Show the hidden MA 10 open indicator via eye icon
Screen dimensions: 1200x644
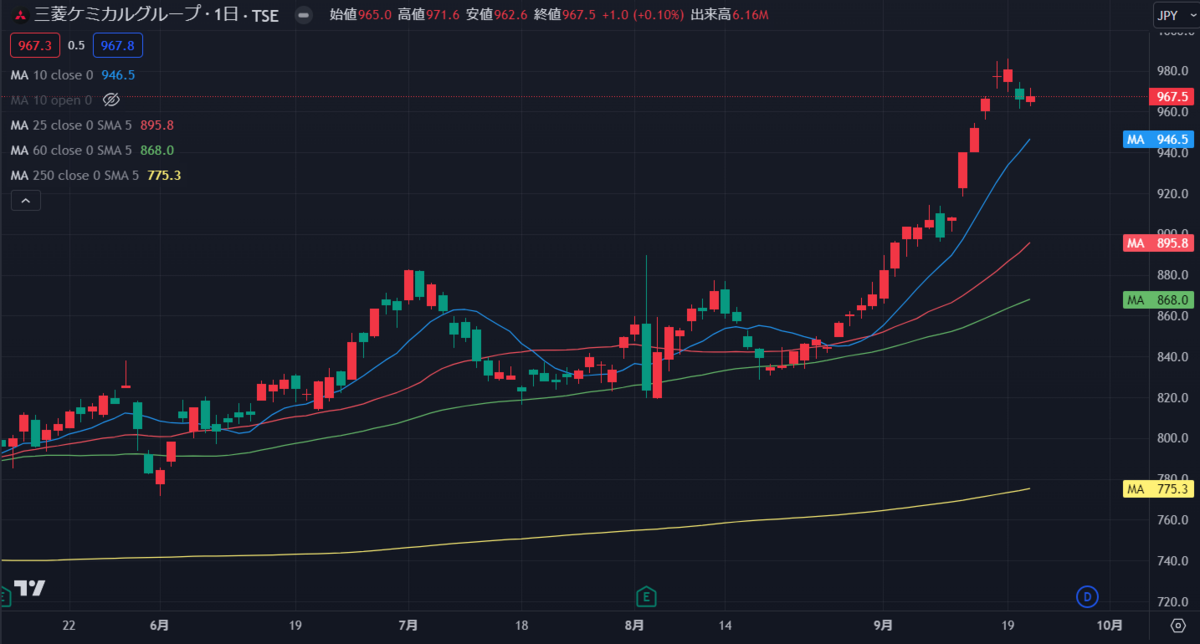(111, 100)
